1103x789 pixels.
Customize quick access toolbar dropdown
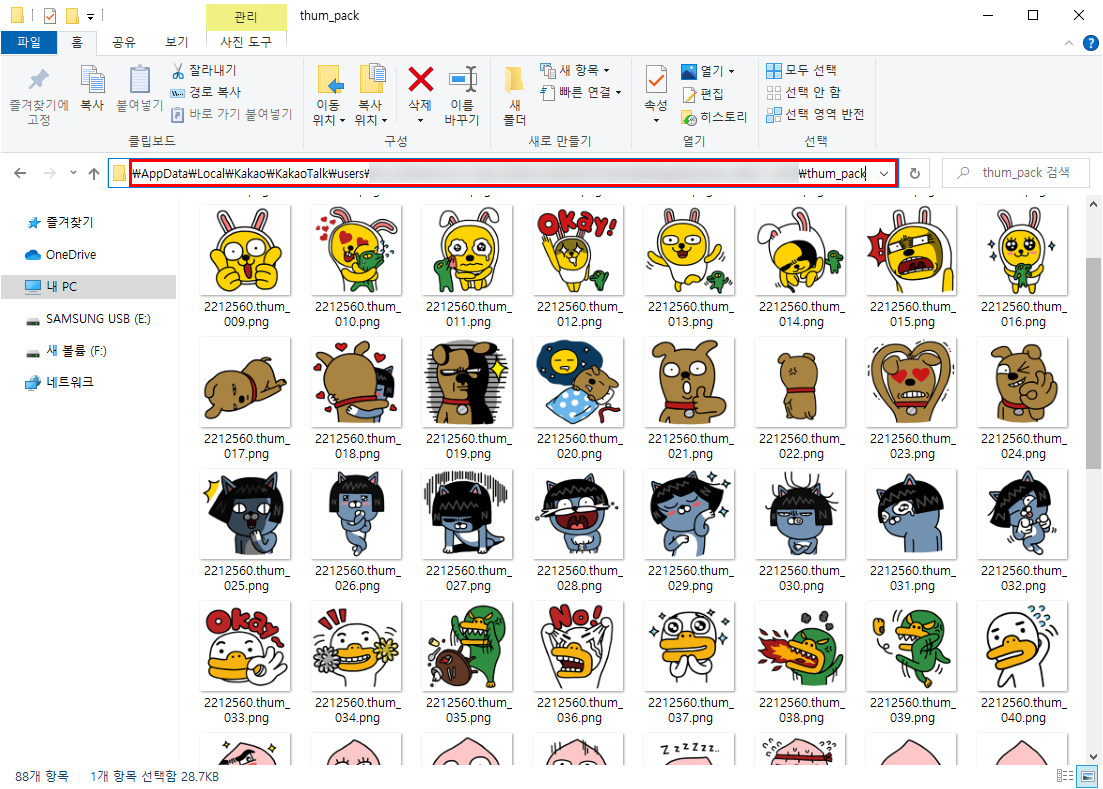[91, 16]
